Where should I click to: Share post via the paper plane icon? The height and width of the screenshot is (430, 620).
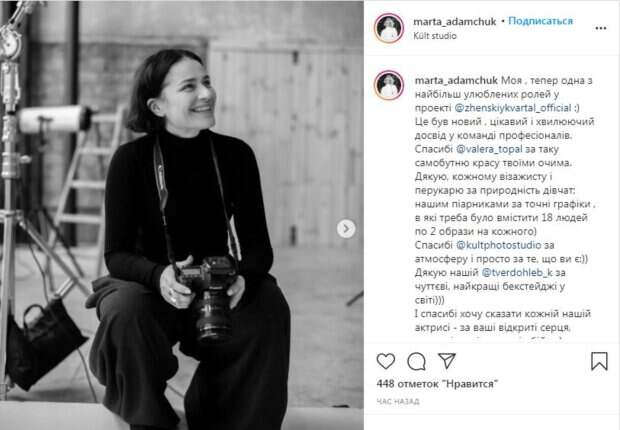coord(447,361)
